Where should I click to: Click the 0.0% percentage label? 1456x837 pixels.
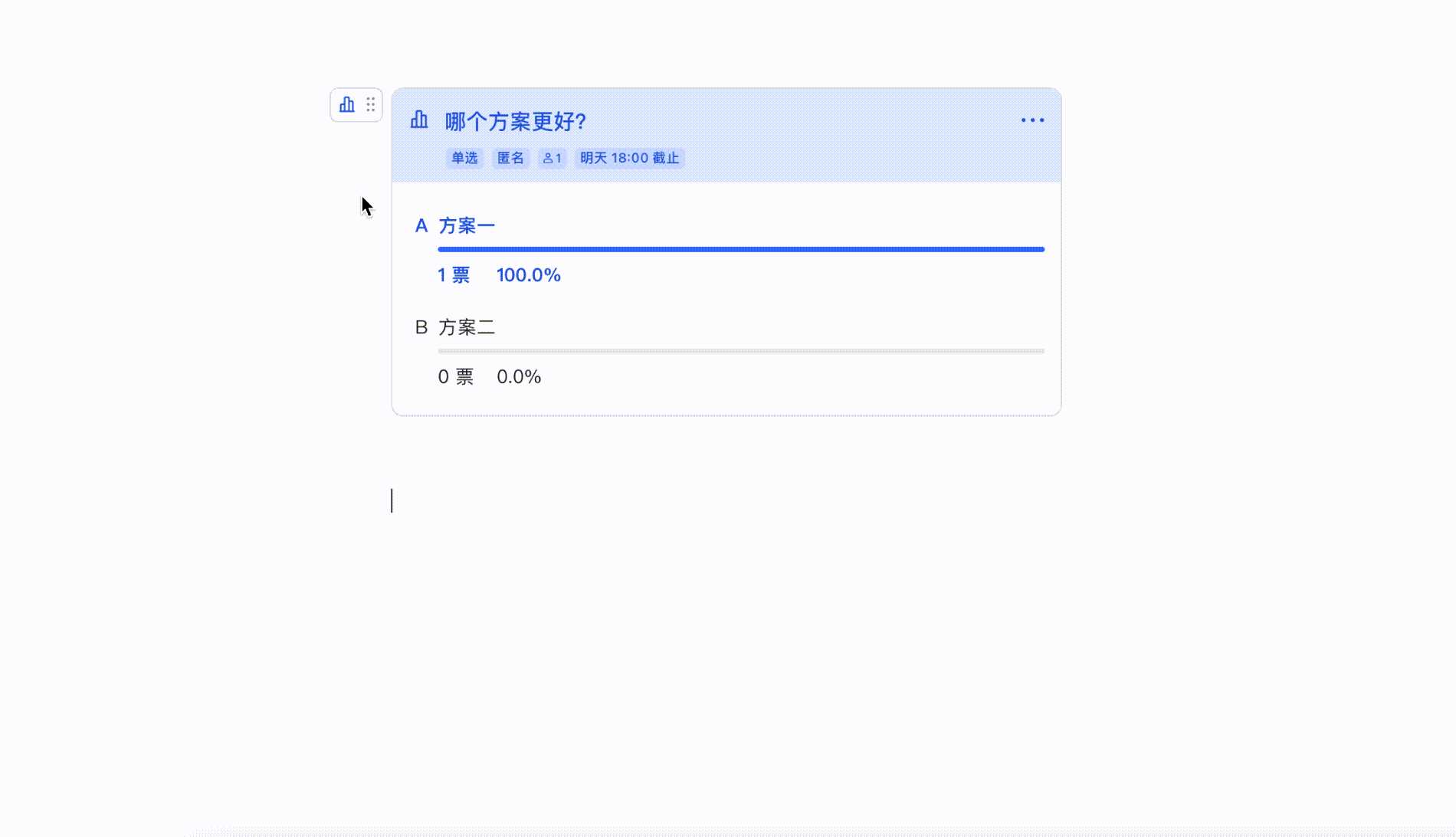tap(519, 377)
